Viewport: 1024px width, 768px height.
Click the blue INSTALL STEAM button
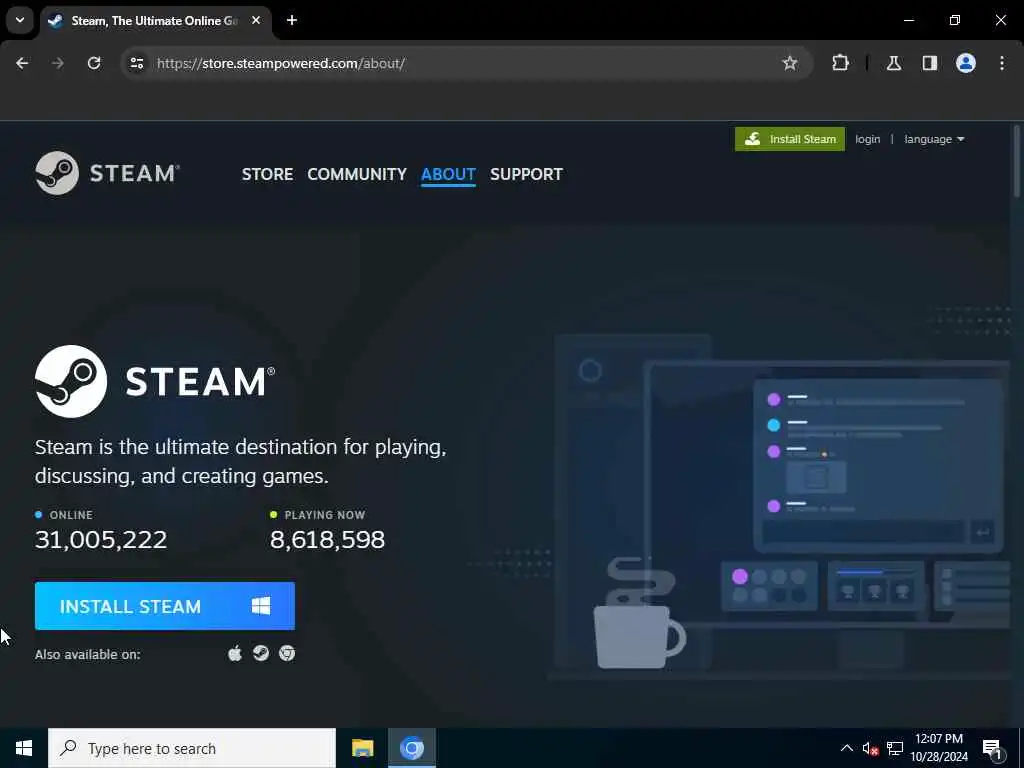point(165,606)
